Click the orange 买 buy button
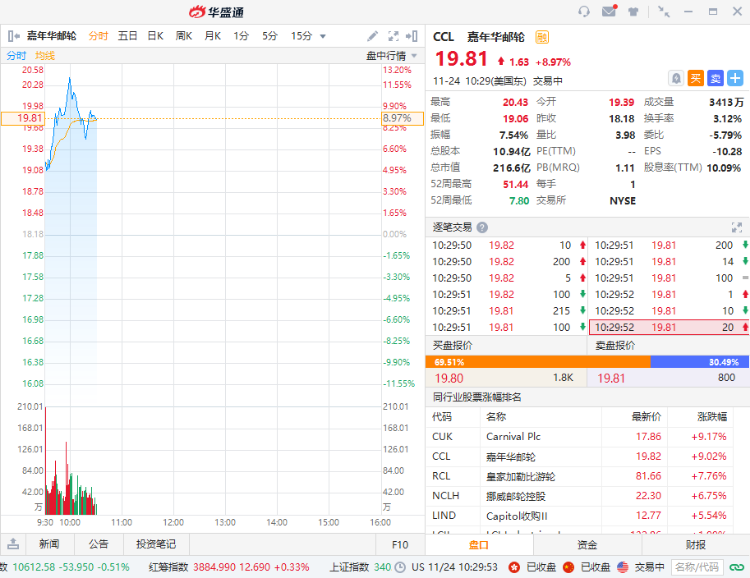Image resolution: width=750 pixels, height=578 pixels. tap(696, 78)
